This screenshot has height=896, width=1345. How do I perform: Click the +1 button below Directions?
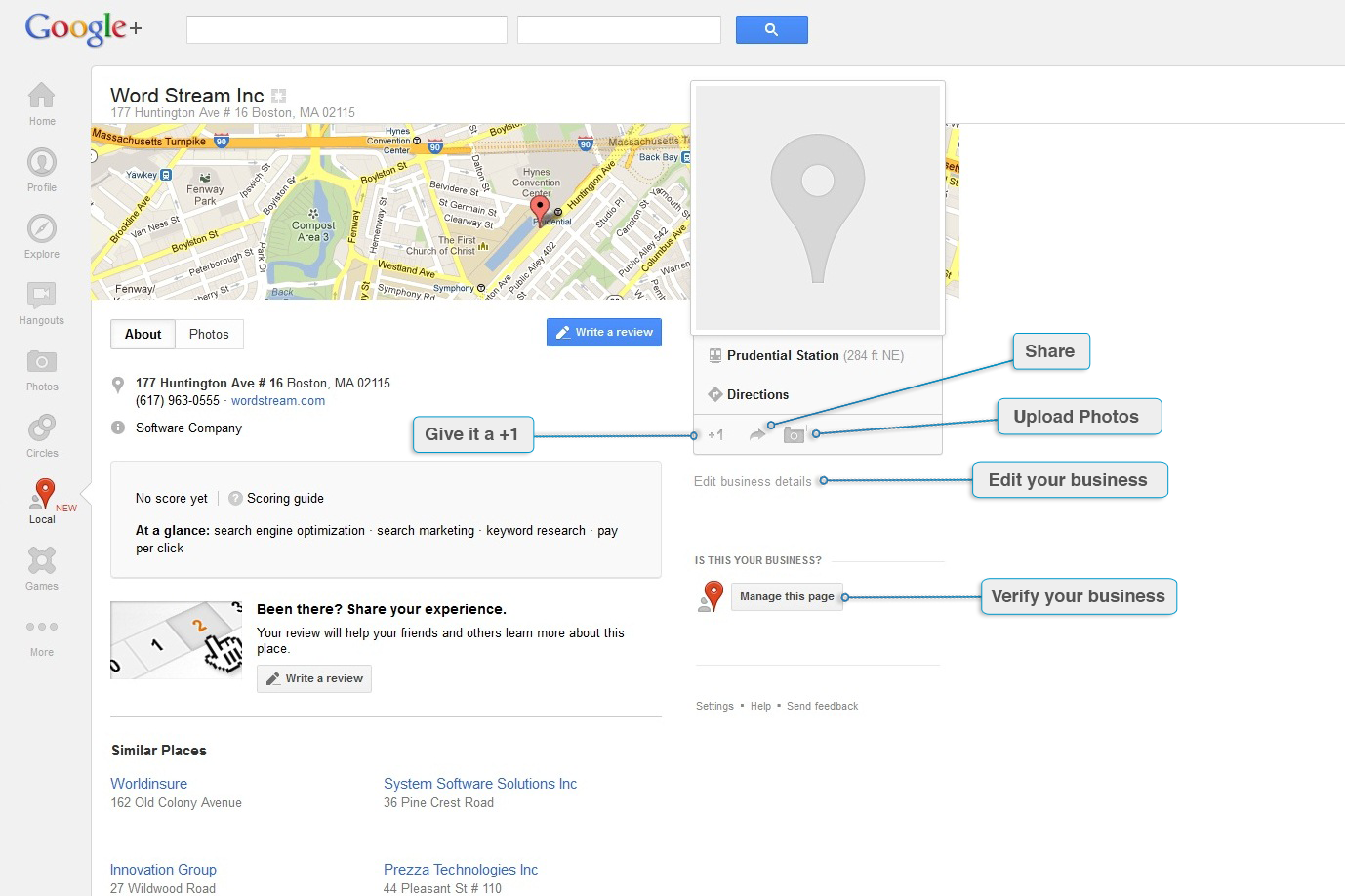pos(715,435)
